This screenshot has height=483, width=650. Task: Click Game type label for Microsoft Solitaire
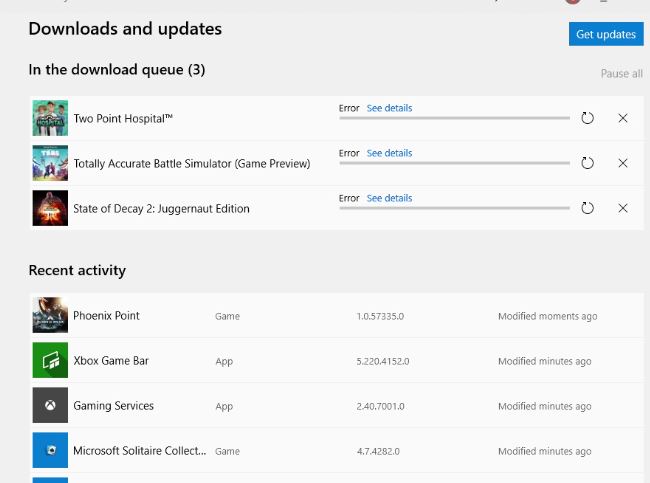227,451
